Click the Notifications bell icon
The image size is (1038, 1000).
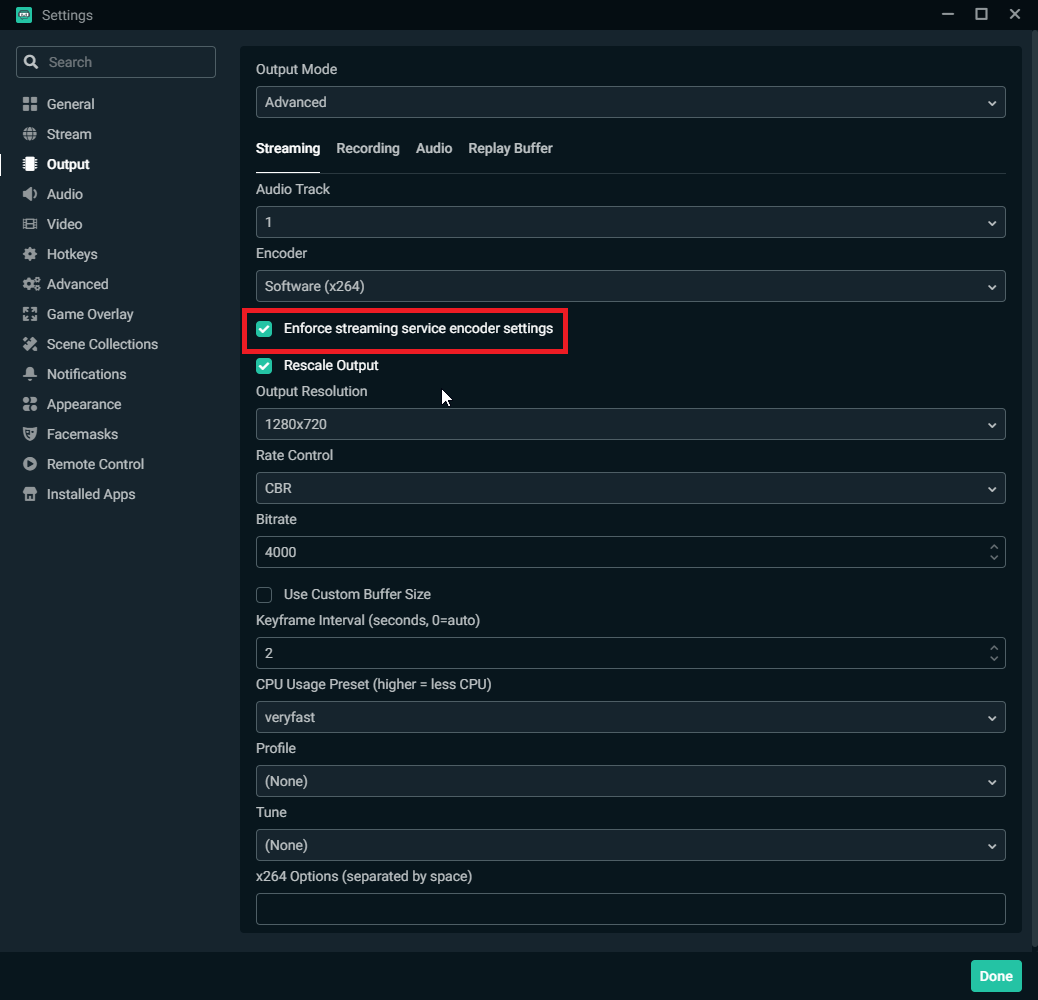coord(30,374)
